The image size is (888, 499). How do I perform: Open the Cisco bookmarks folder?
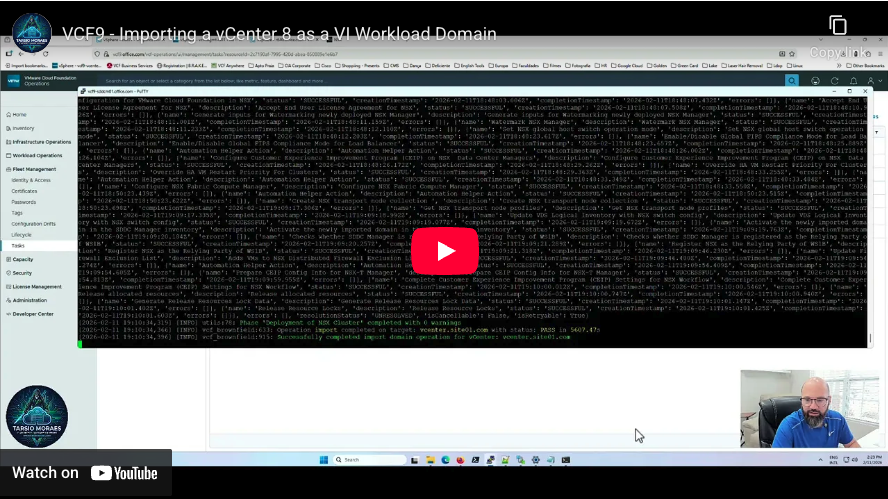point(323,66)
